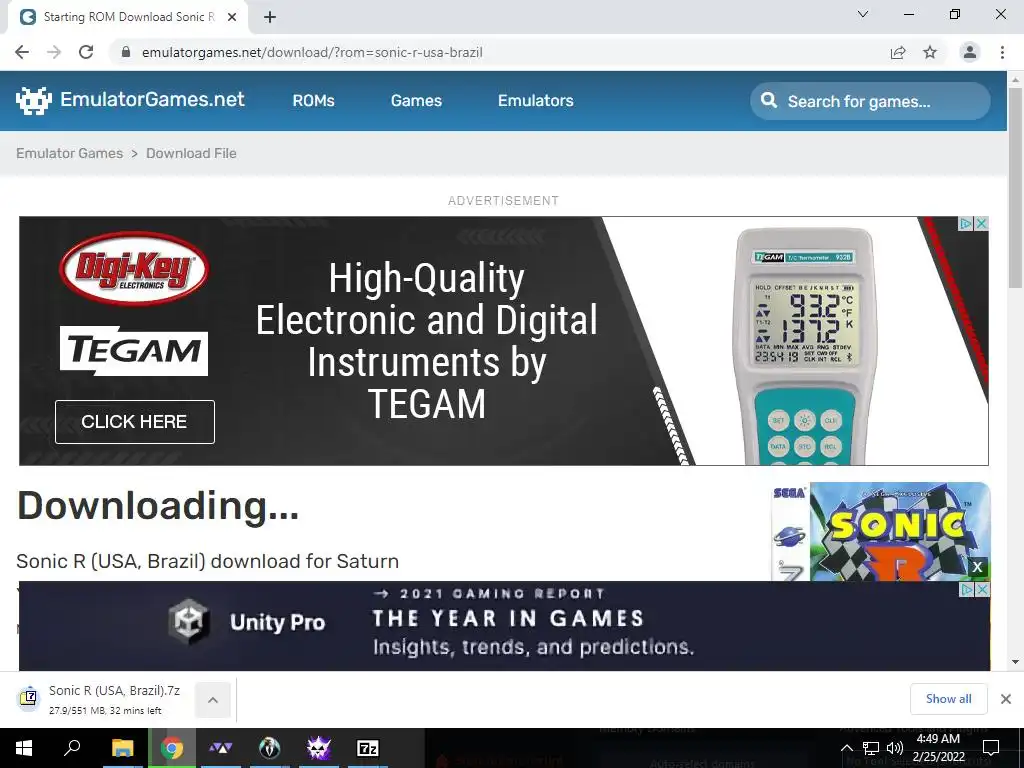Viewport: 1024px width, 768px height.
Task: Click the address bar URL
Action: coord(312,52)
